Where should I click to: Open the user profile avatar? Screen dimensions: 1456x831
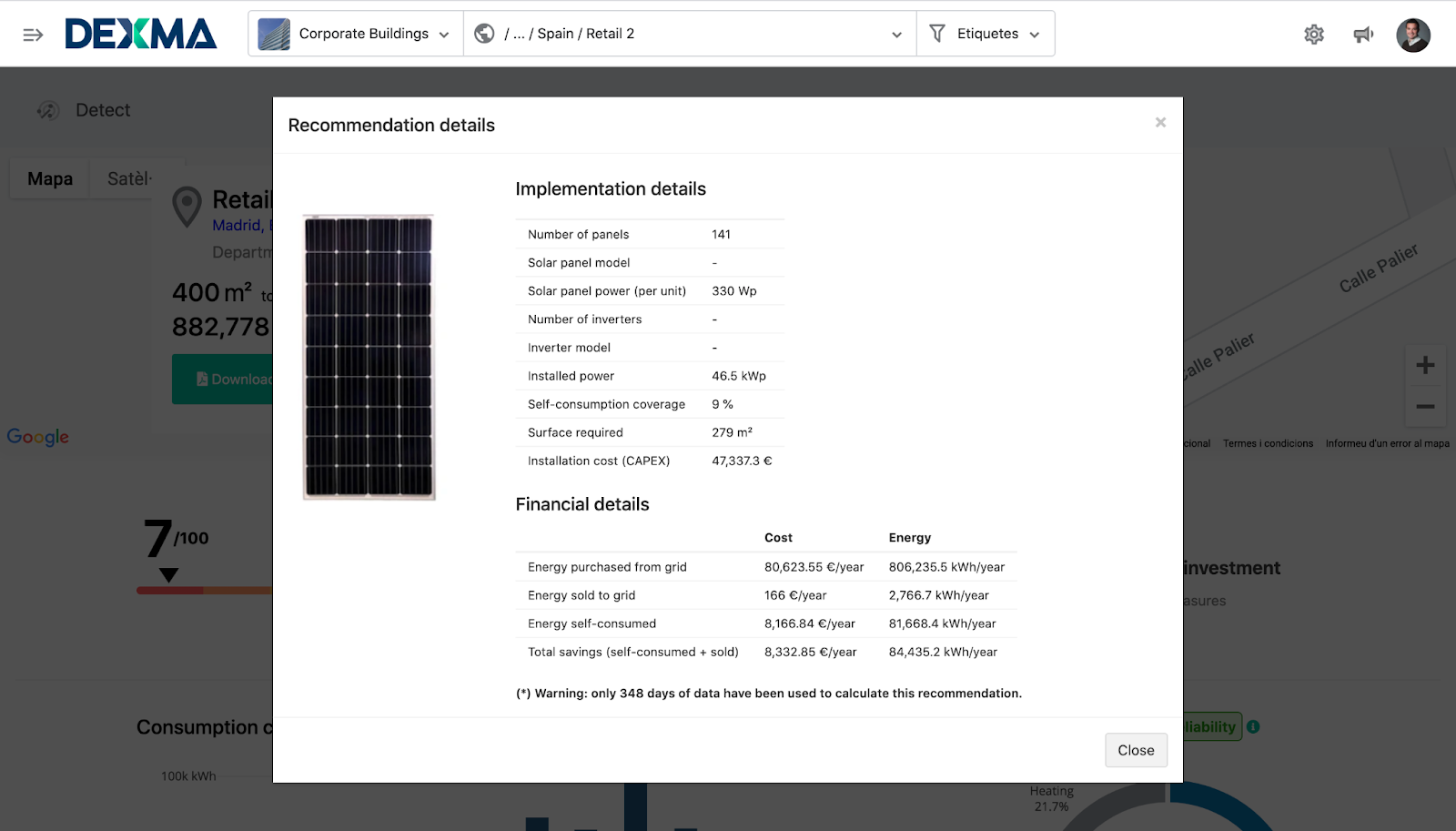click(x=1413, y=35)
